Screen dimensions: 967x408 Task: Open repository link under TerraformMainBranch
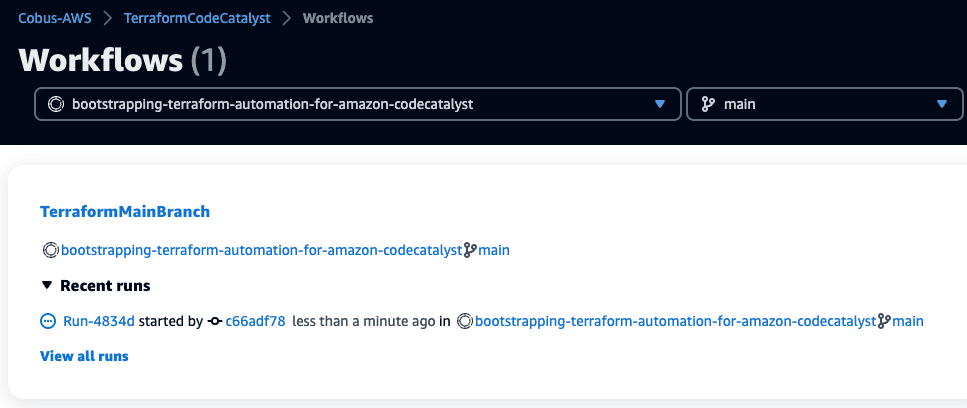tap(261, 250)
